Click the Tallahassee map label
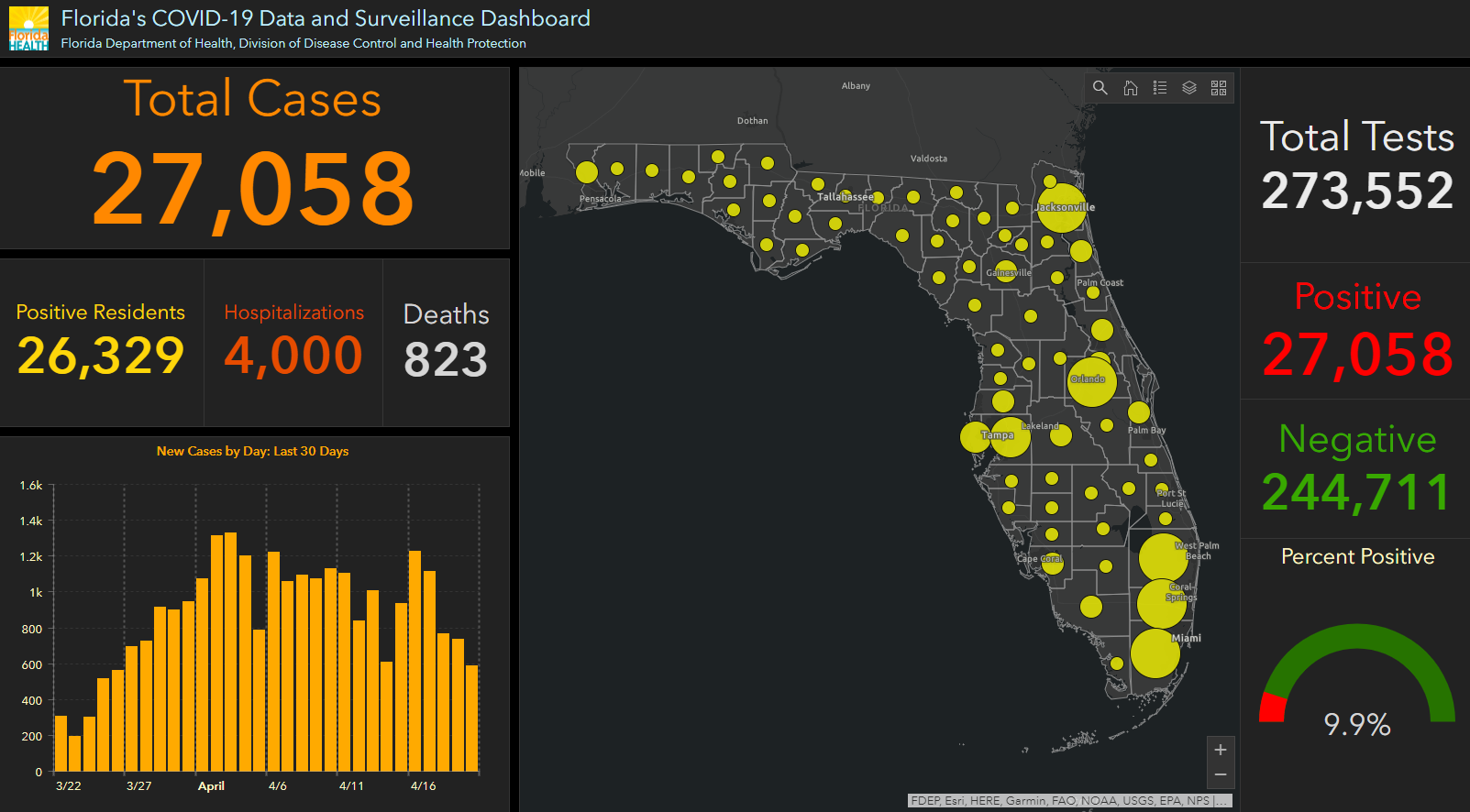The image size is (1470, 812). tap(846, 197)
